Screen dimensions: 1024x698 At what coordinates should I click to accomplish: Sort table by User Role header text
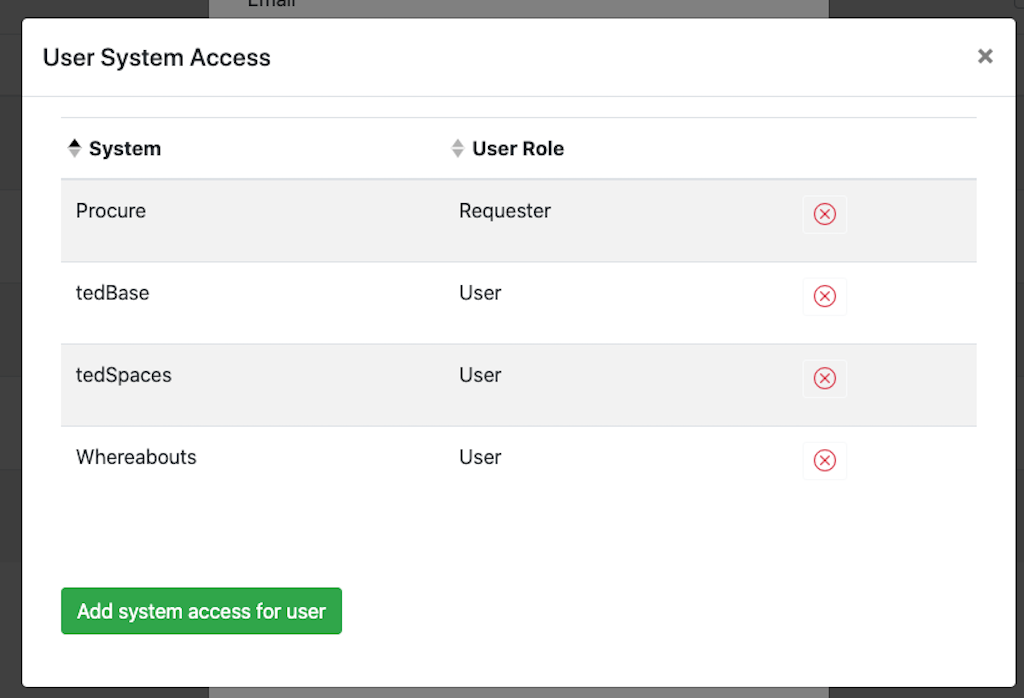(x=518, y=149)
